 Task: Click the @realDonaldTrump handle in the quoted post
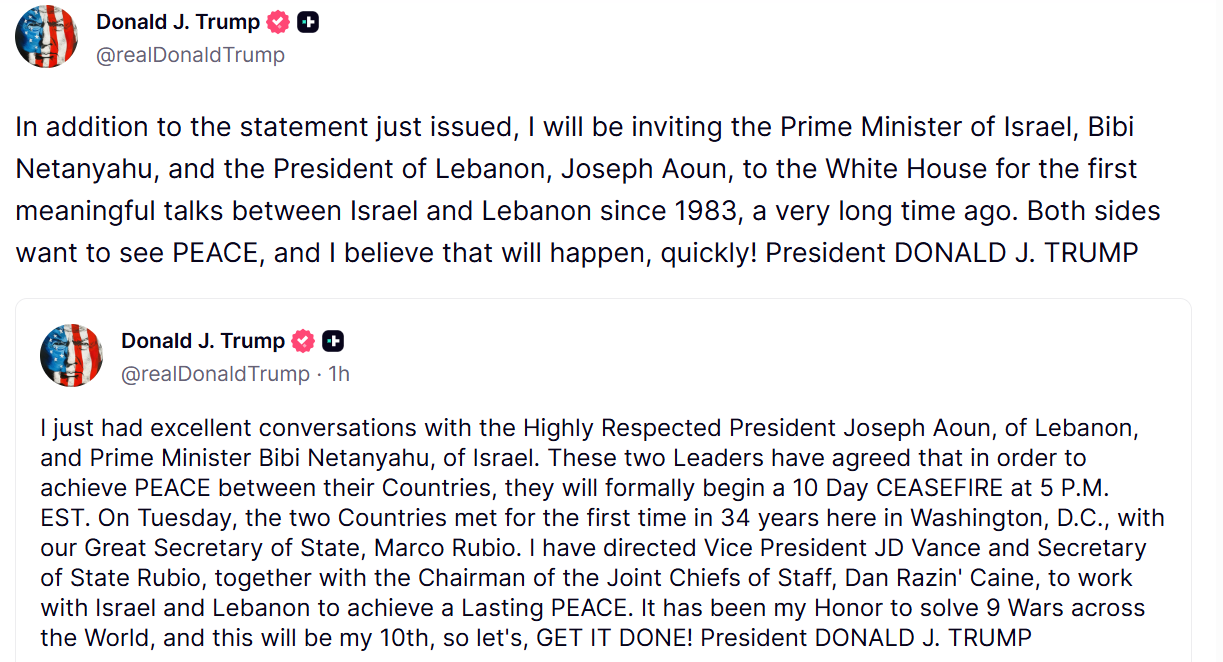coord(215,374)
